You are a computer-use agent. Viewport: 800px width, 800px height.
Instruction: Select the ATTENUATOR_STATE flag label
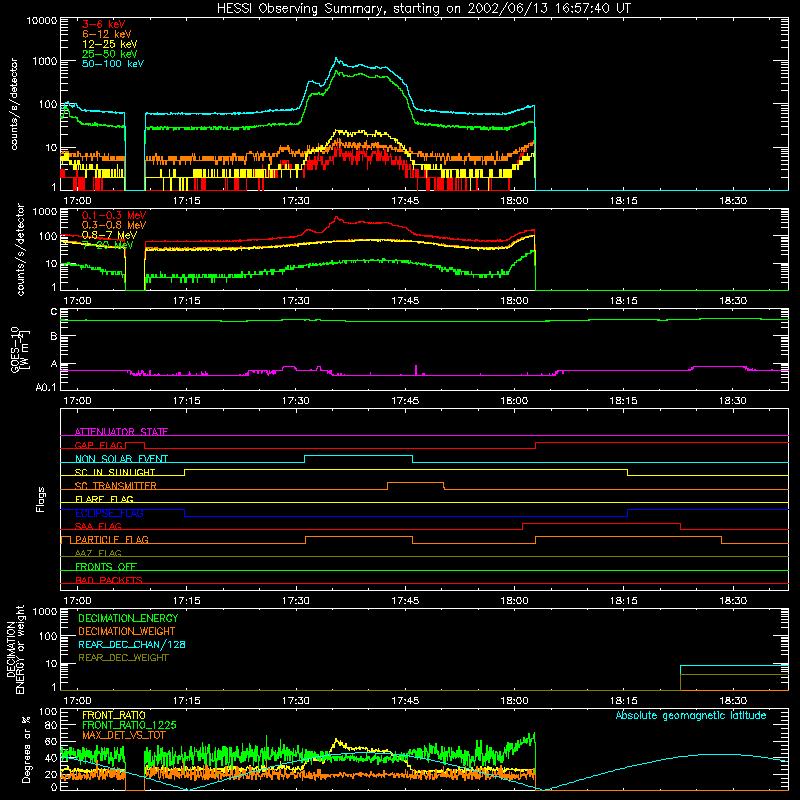point(121,432)
